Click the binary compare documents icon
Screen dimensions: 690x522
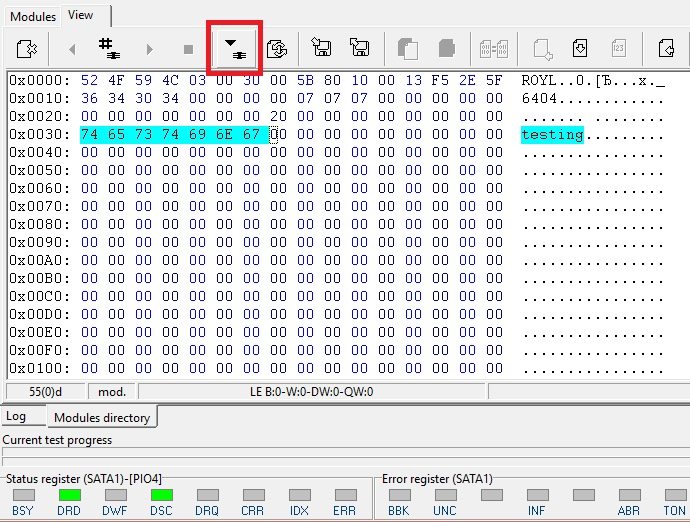(494, 49)
